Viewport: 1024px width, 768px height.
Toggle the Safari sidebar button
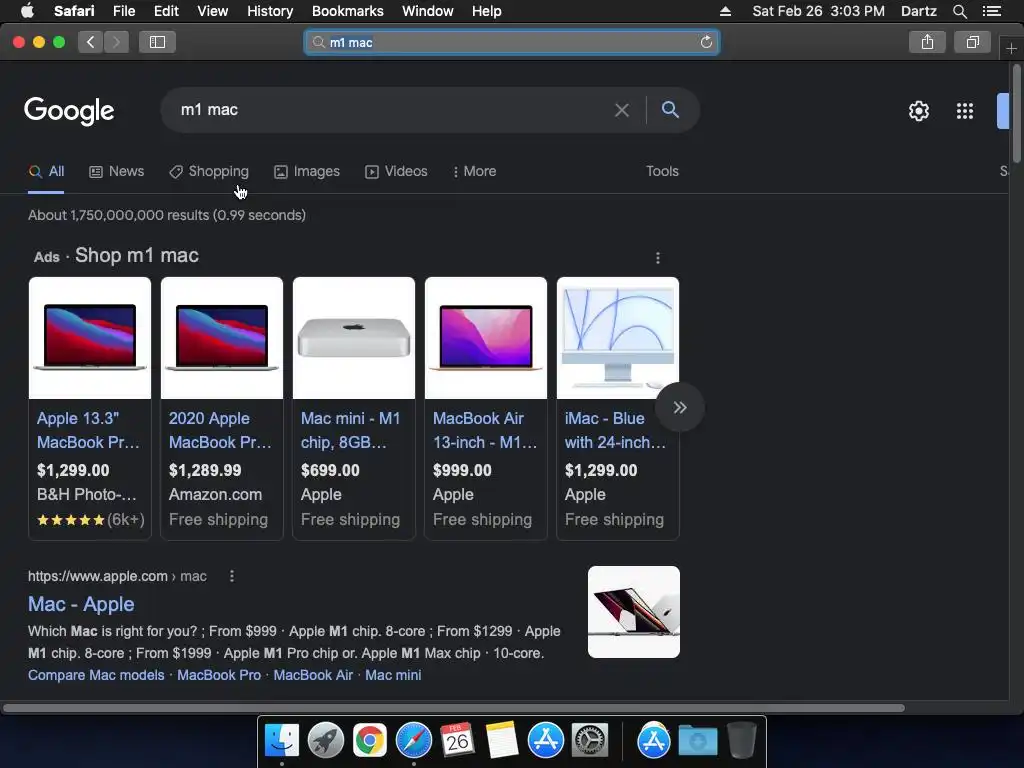pyautogui.click(x=157, y=42)
